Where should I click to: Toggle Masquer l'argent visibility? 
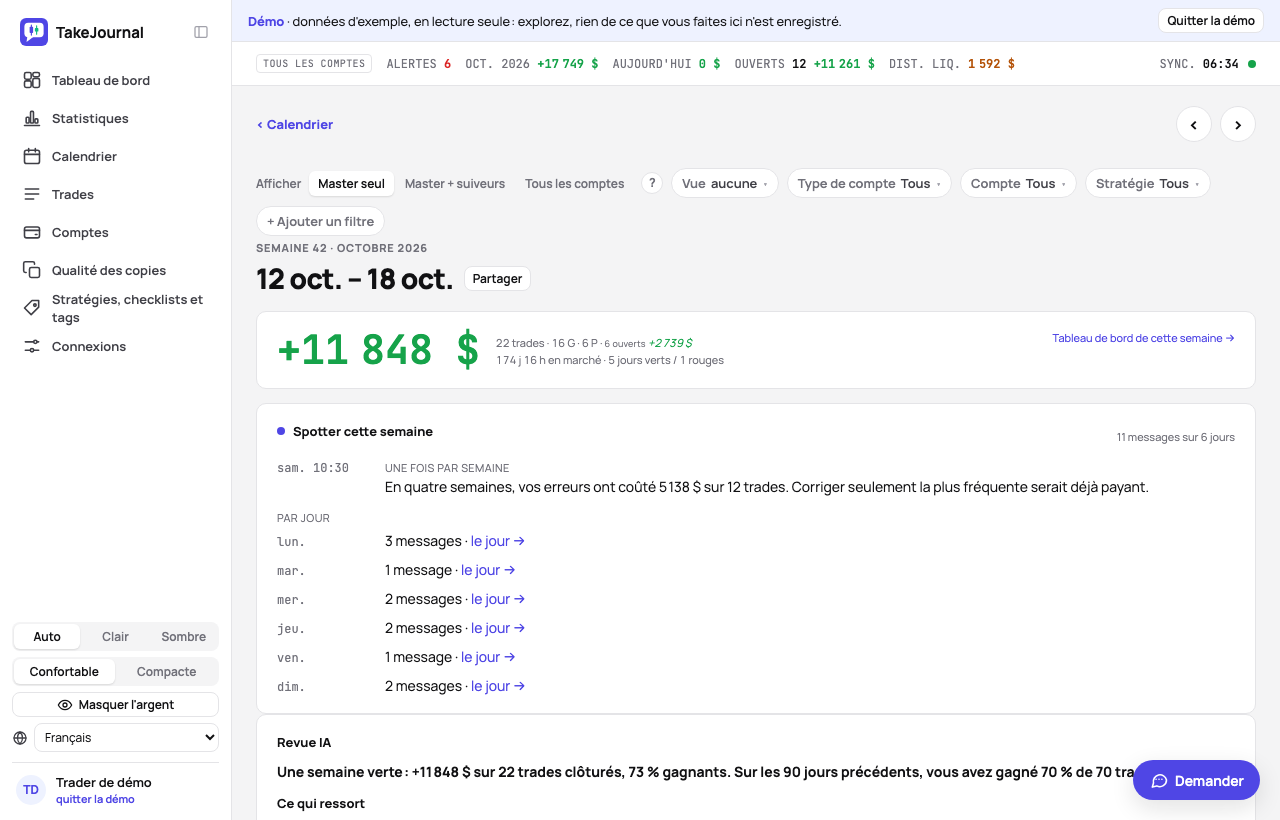[116, 705]
